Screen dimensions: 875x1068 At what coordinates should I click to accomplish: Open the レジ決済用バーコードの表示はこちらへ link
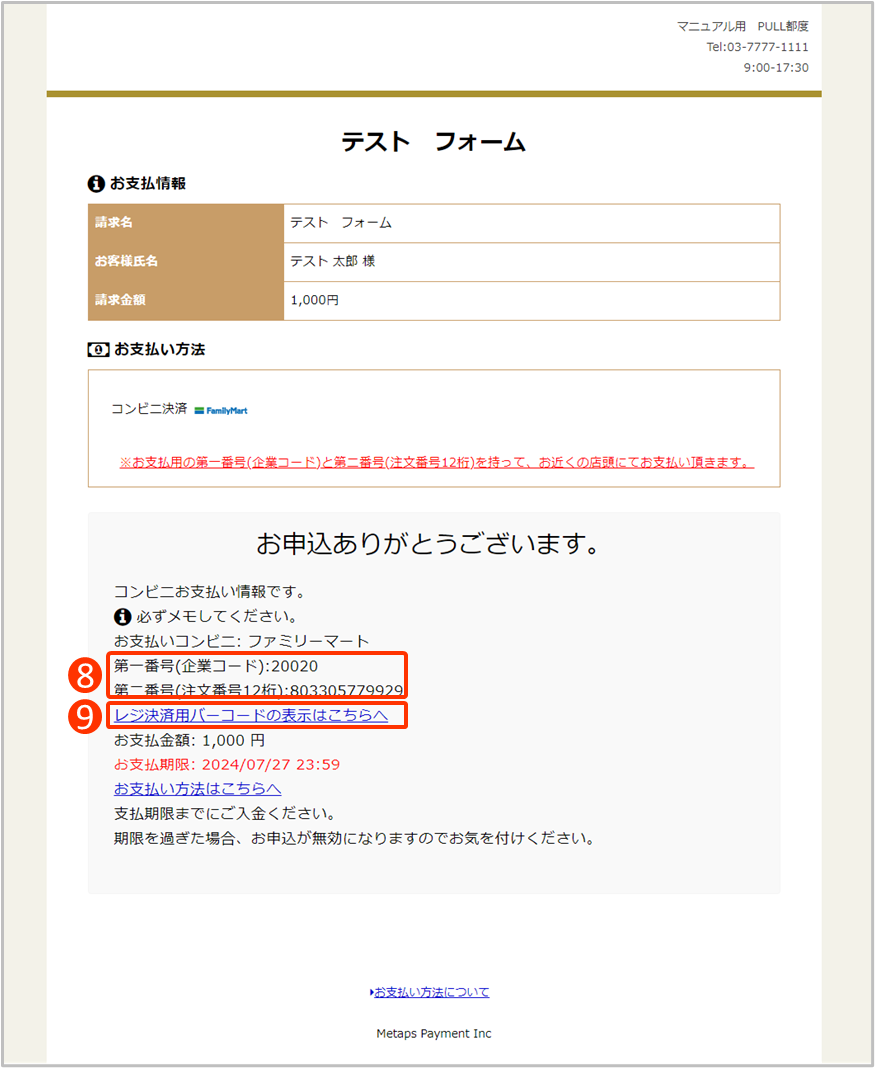(251, 715)
